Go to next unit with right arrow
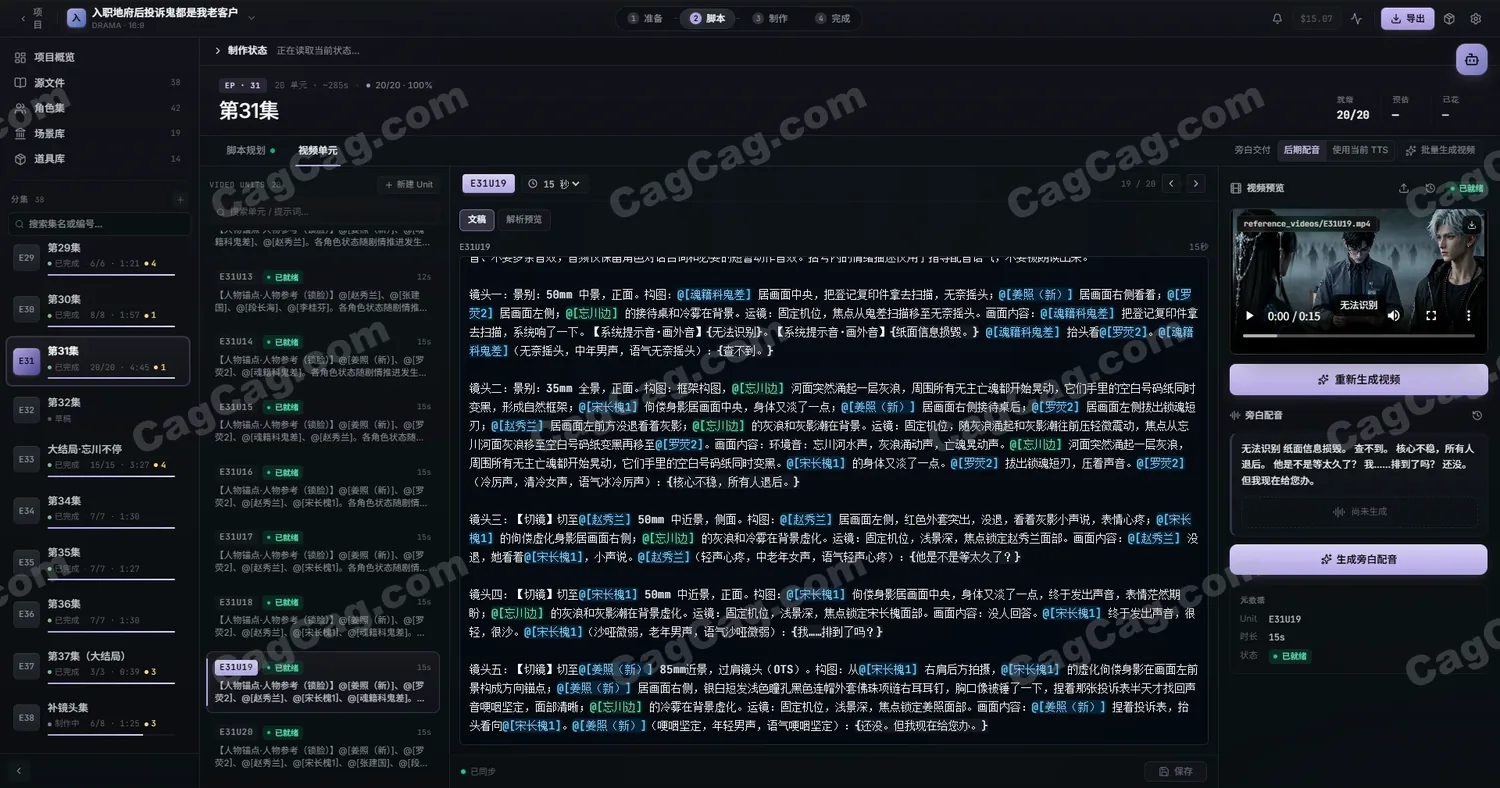 click(x=1197, y=184)
